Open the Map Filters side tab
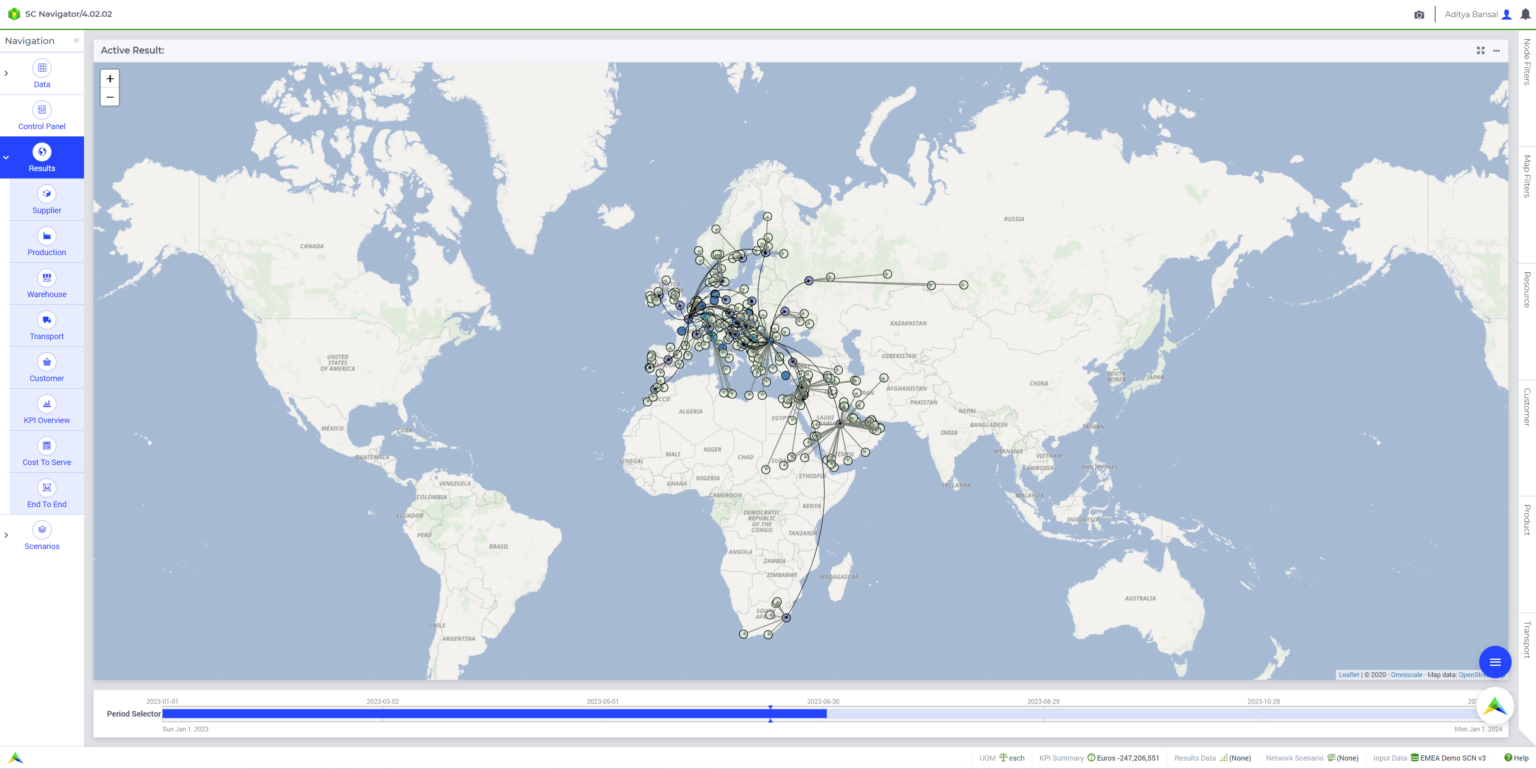Viewport: 1536px width, 769px height. pos(1526,176)
